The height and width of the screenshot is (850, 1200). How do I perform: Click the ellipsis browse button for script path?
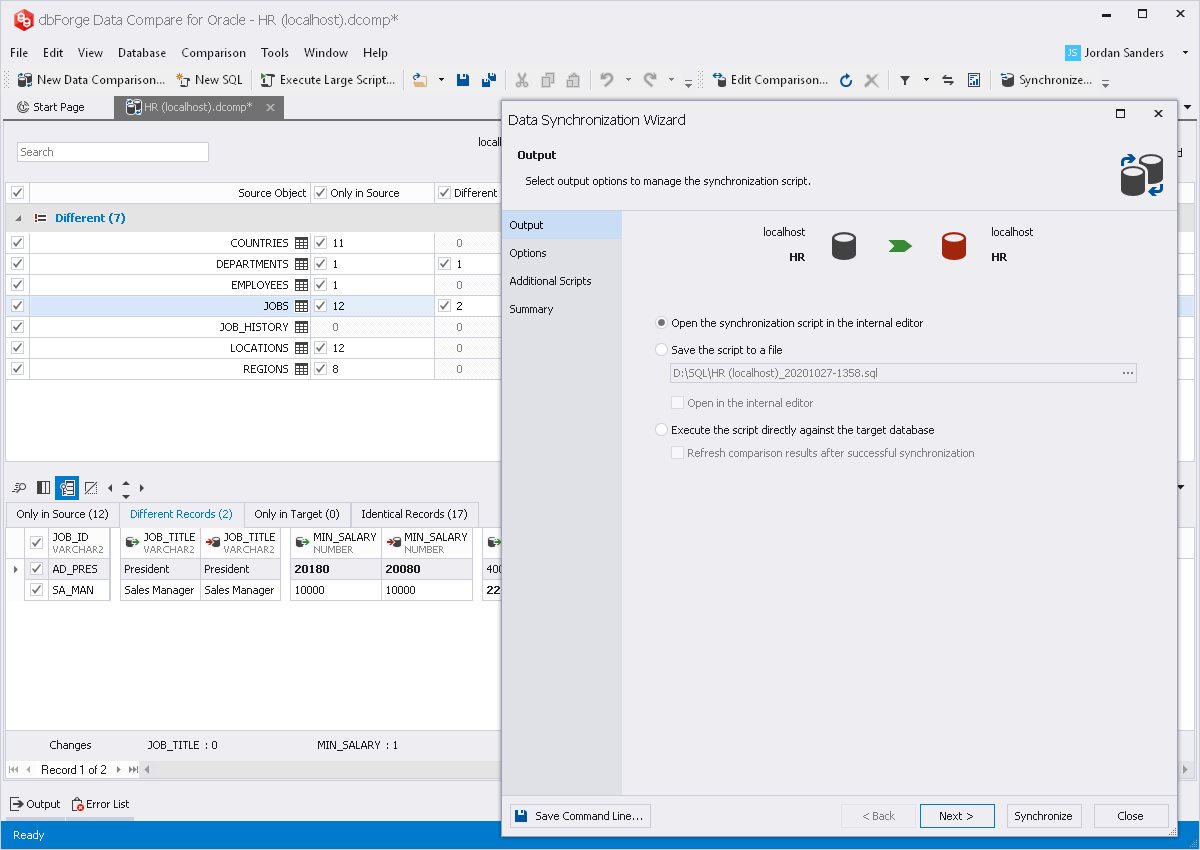(1128, 373)
